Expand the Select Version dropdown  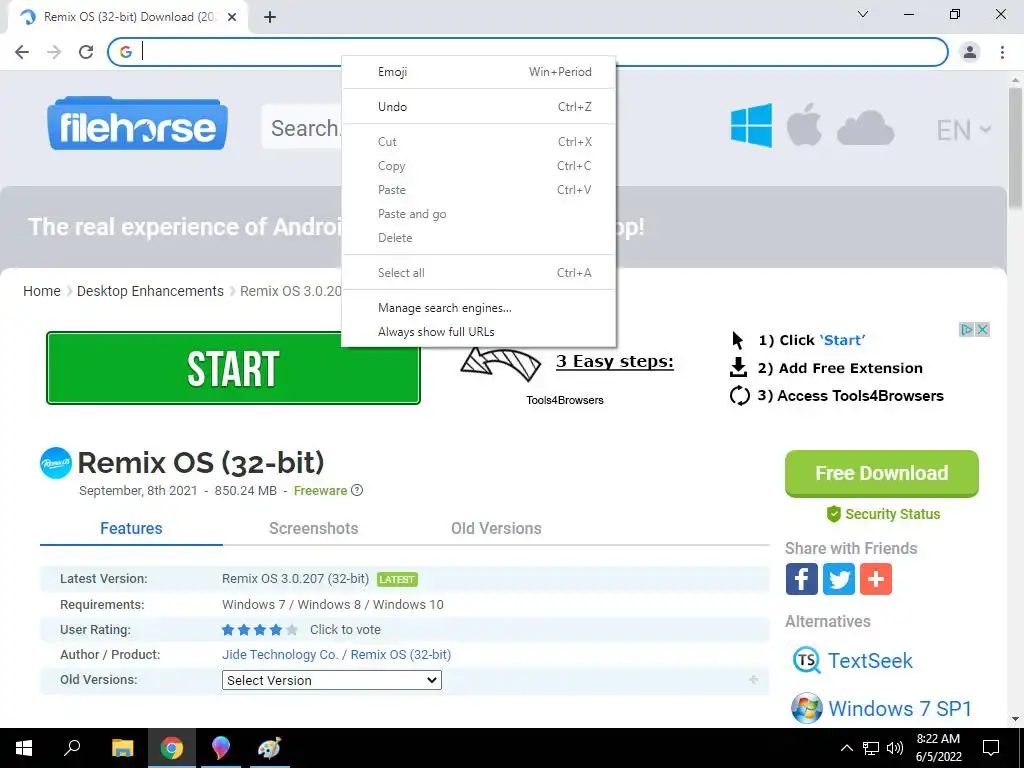[x=332, y=680]
